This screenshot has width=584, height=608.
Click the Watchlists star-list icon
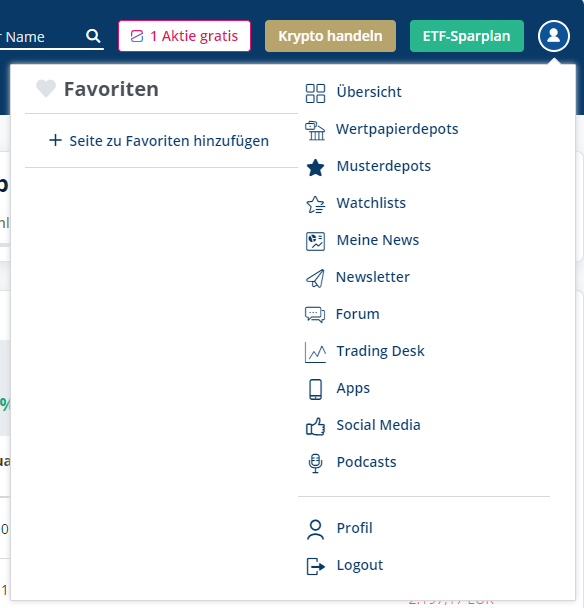(x=316, y=204)
